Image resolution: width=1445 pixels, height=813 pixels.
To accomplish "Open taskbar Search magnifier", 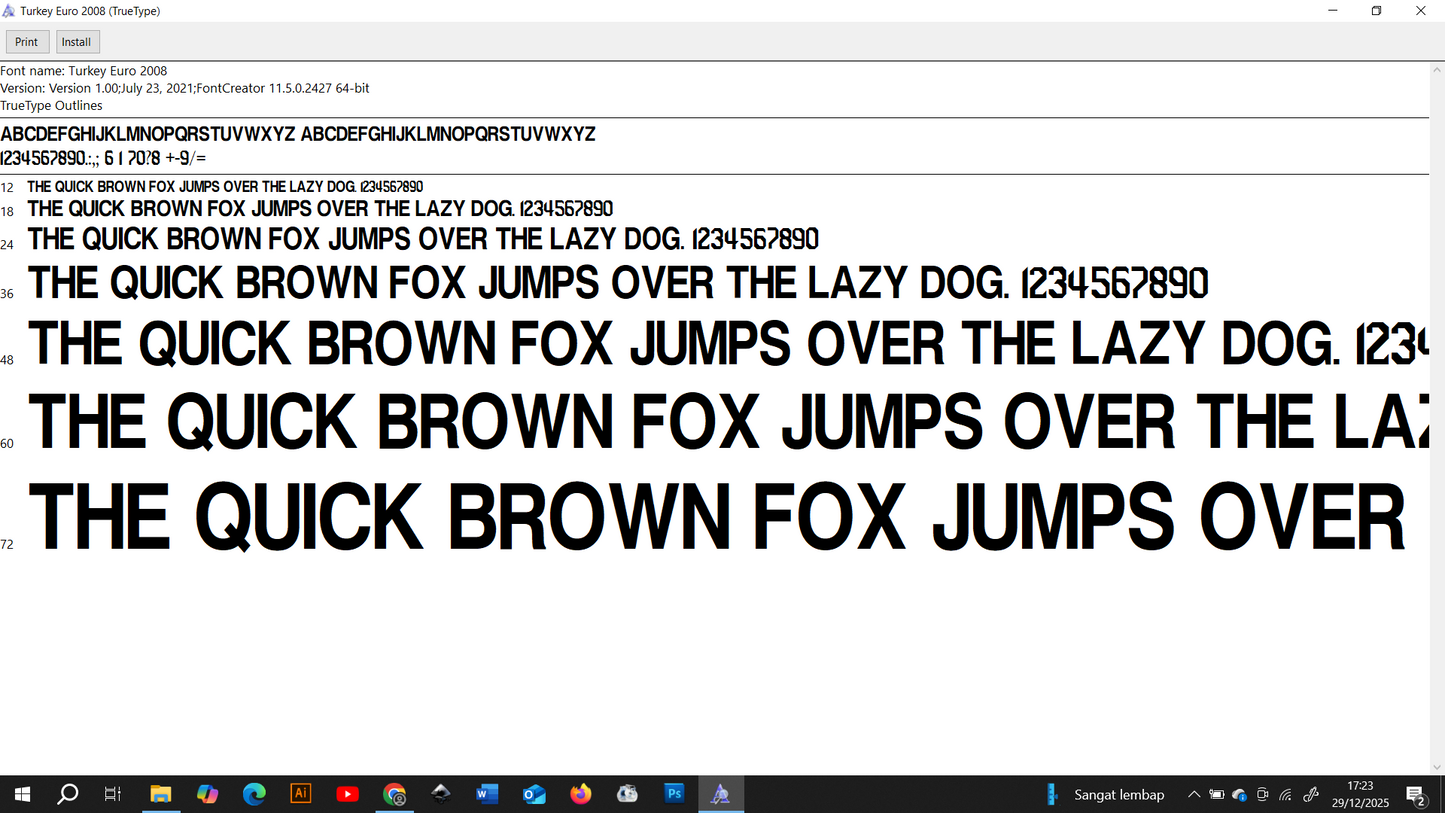I will [x=67, y=795].
